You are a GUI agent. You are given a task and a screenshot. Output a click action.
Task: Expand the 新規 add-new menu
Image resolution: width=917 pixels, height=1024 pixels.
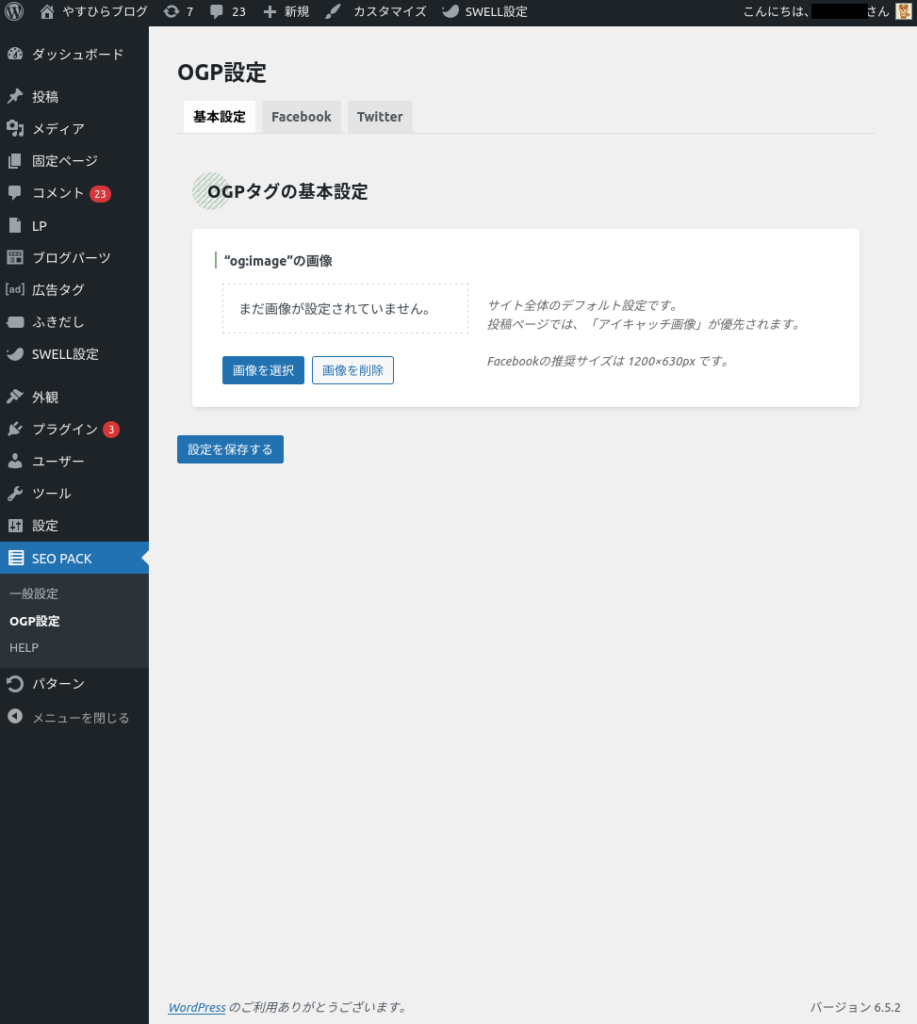[286, 12]
